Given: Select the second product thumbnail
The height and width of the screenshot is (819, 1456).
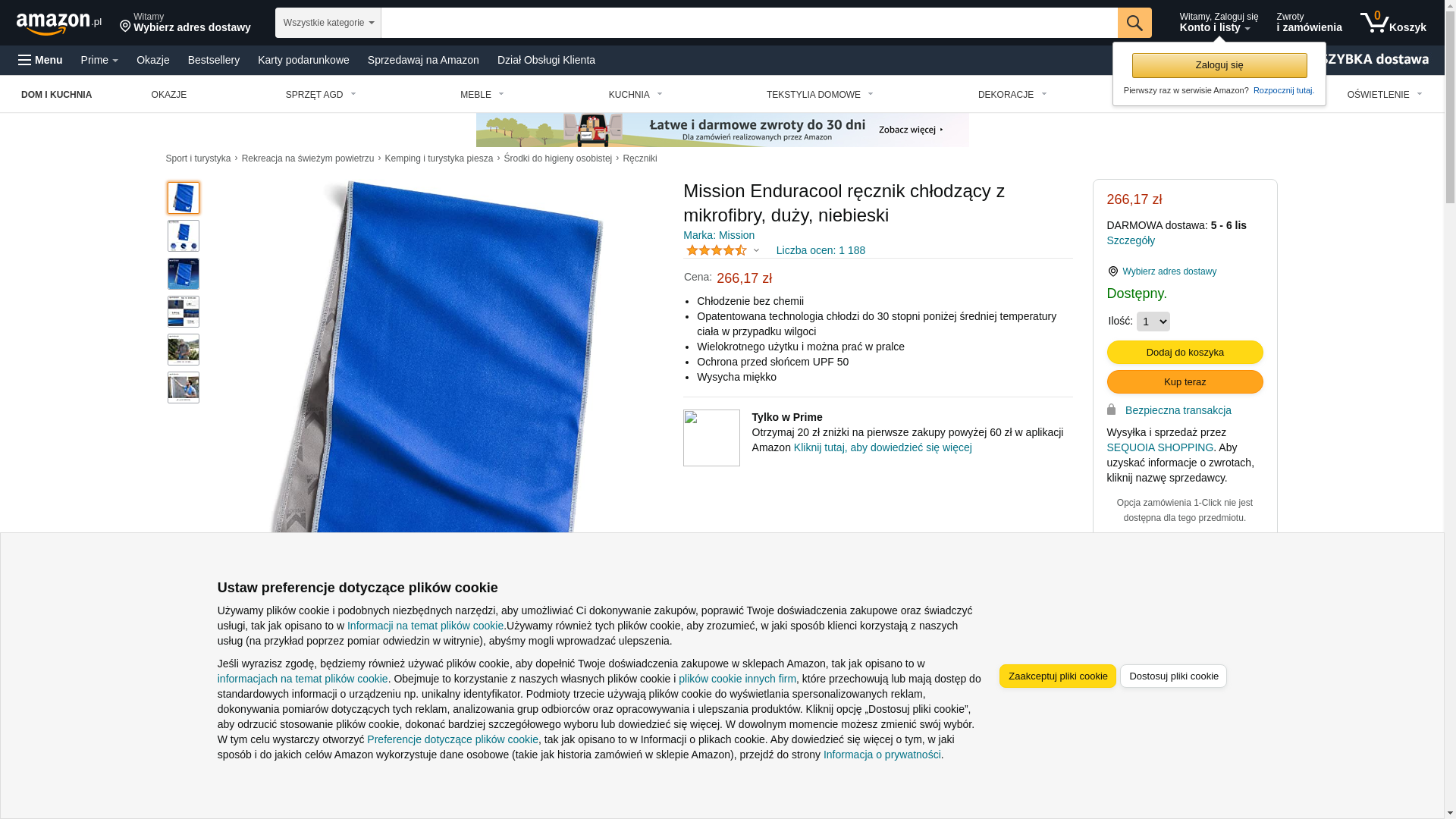Looking at the screenshot, I should click(184, 236).
